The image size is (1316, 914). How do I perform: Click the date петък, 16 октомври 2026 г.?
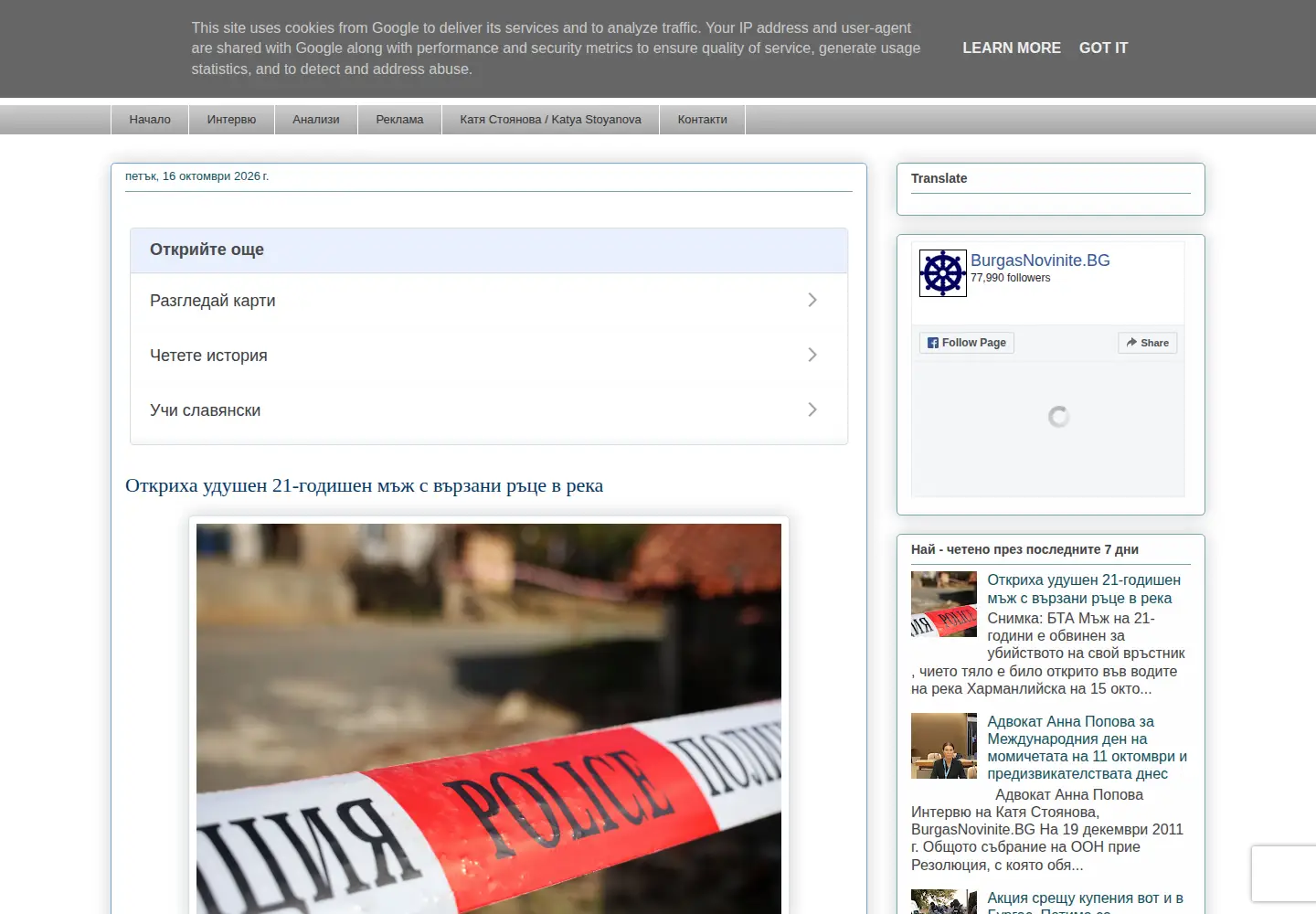pyautogui.click(x=197, y=176)
